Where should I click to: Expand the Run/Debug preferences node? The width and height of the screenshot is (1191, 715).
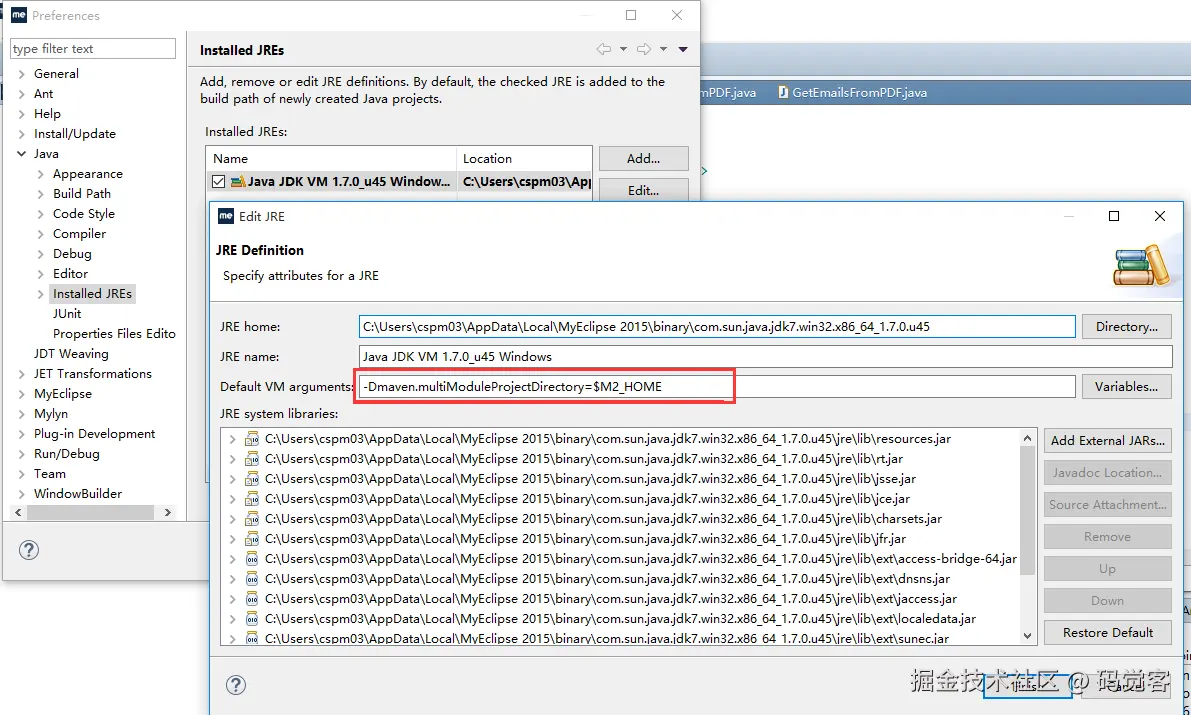tap(21, 454)
